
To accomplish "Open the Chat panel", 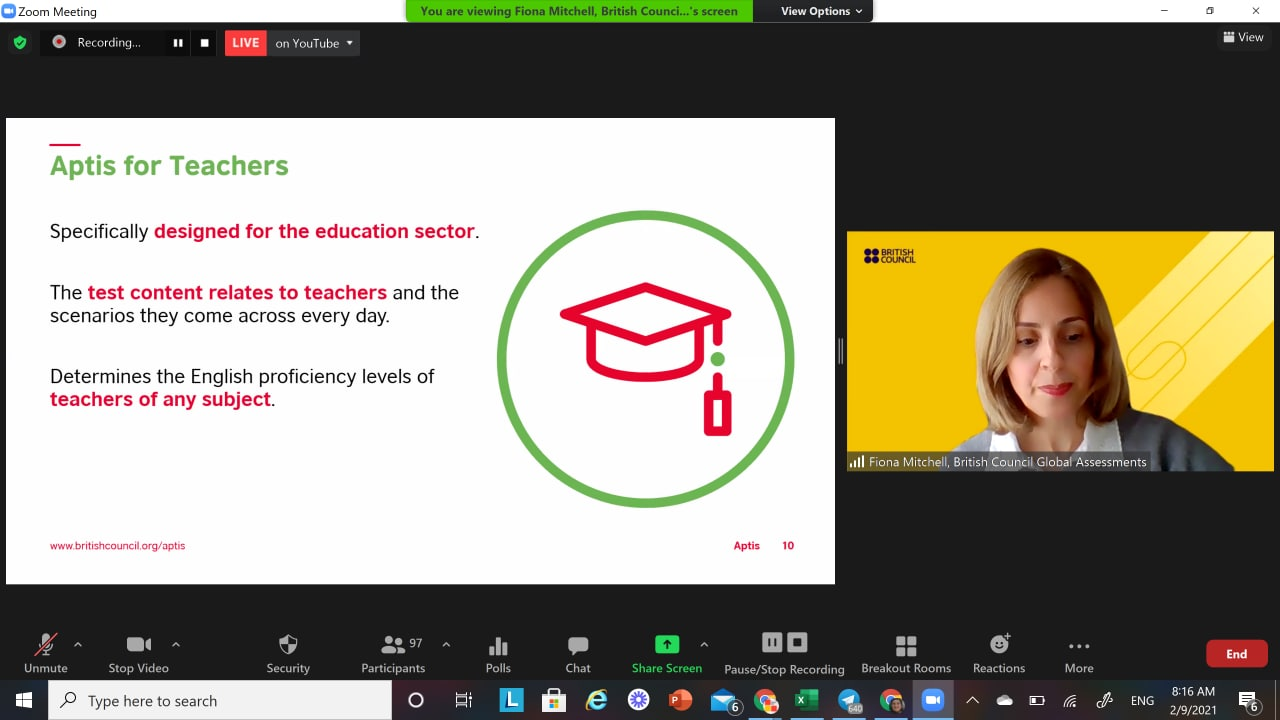I will pos(578,654).
